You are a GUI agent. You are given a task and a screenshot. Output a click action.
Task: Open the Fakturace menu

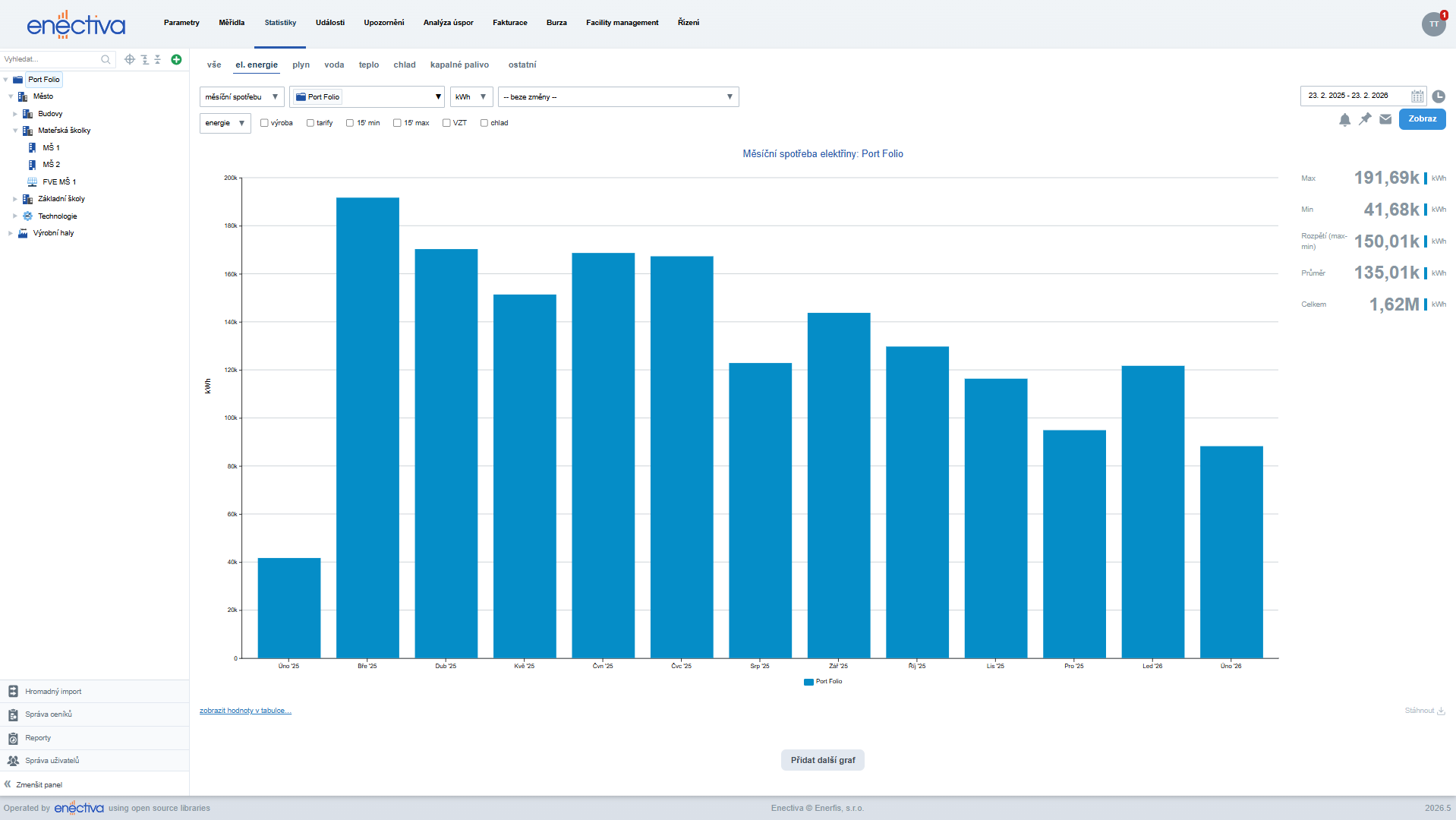pyautogui.click(x=509, y=23)
